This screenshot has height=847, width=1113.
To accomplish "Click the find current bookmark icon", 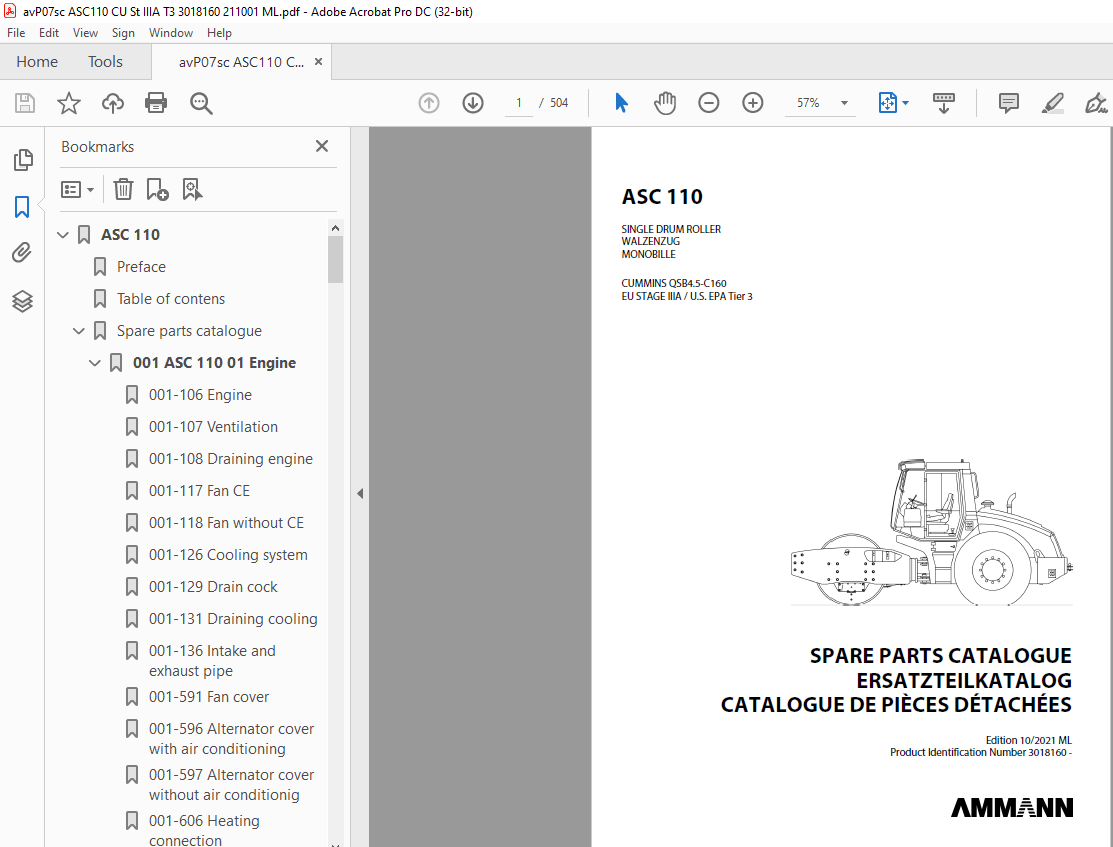I will [x=192, y=190].
